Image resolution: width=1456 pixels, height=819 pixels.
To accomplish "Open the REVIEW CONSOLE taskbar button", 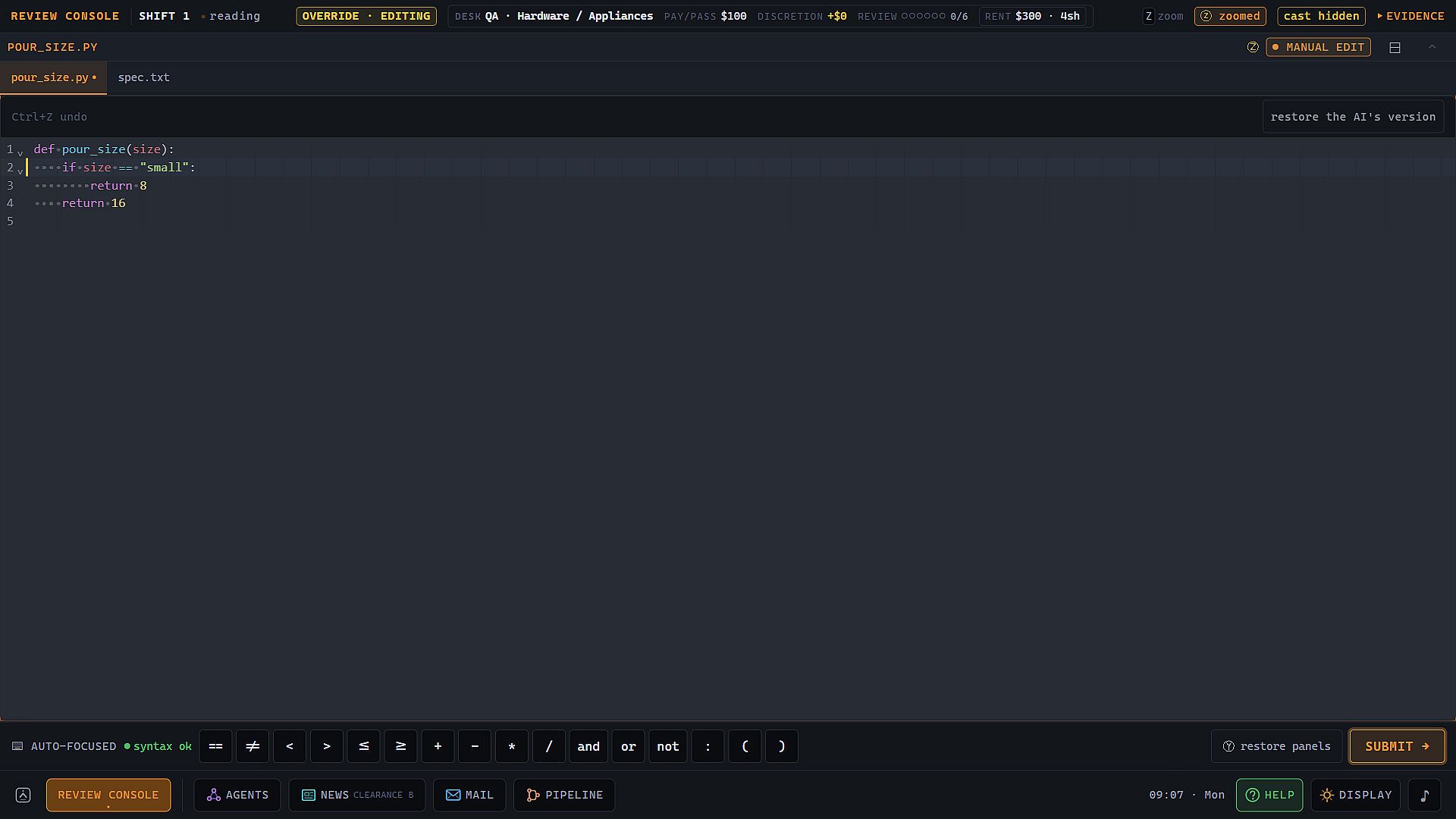I will 108,795.
